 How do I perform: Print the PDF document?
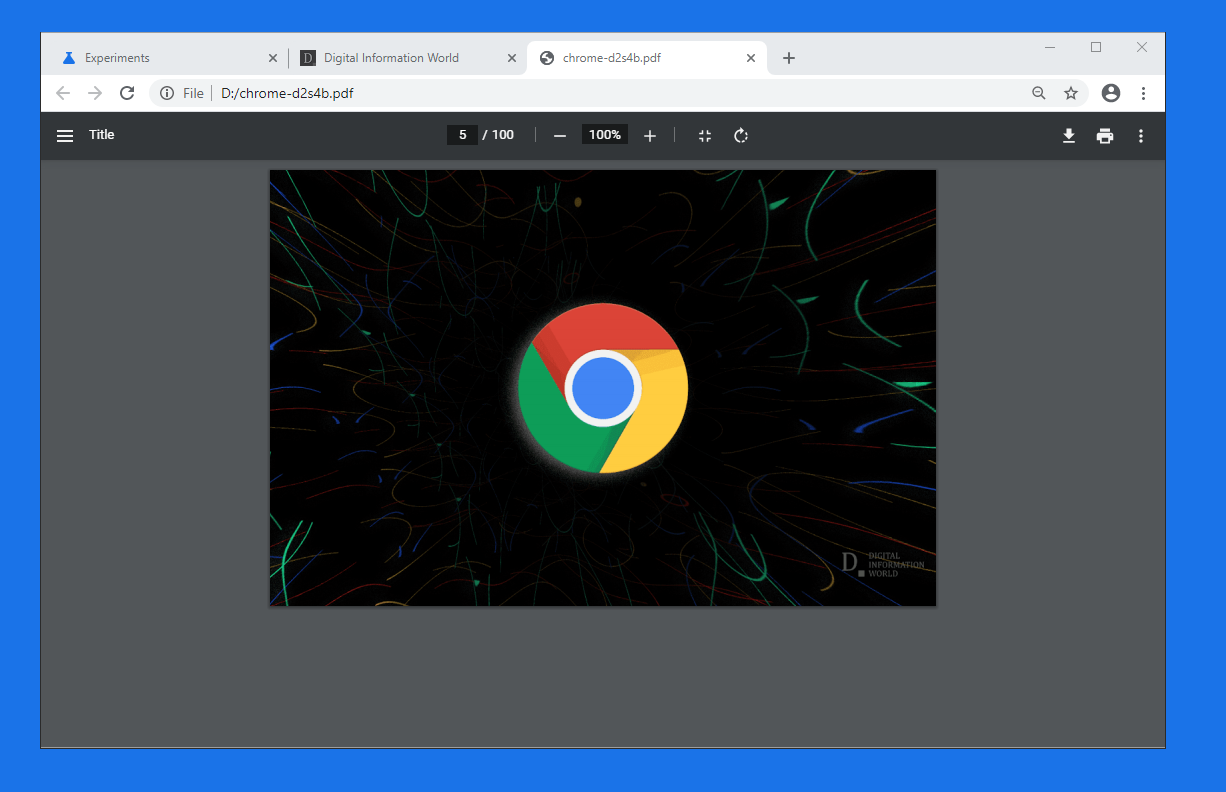tap(1105, 136)
